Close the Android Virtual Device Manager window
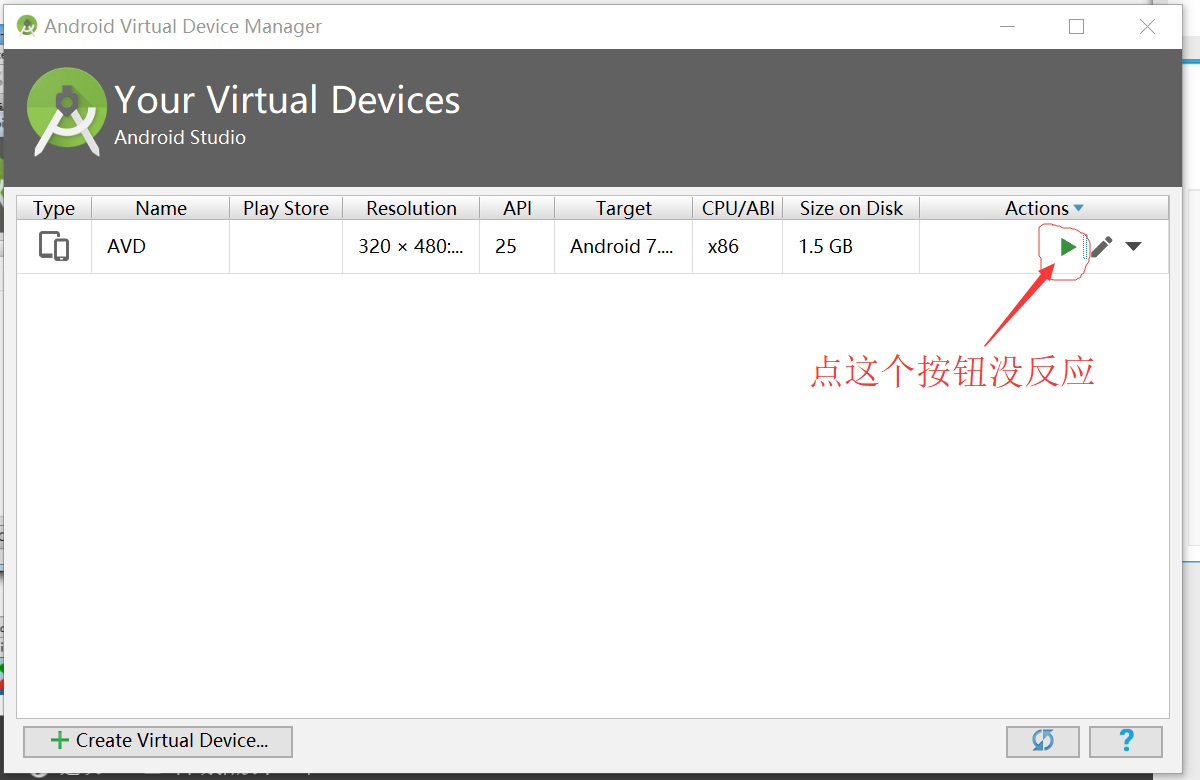The height and width of the screenshot is (780, 1200). (x=1147, y=27)
